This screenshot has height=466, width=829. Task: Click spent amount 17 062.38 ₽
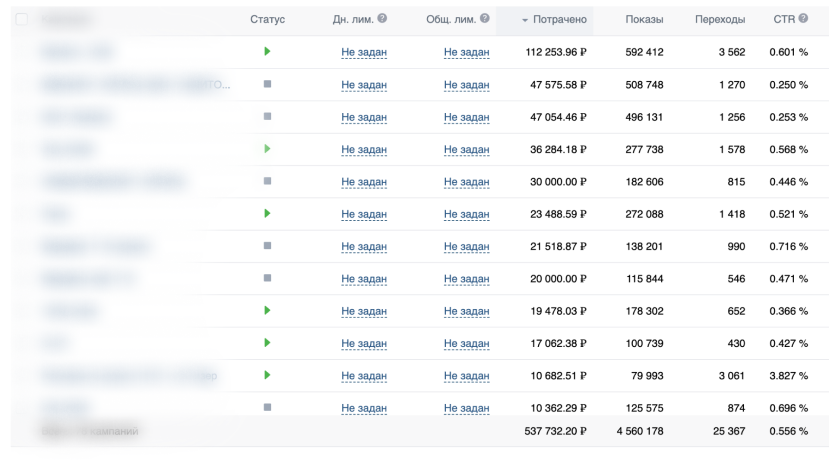558,344
